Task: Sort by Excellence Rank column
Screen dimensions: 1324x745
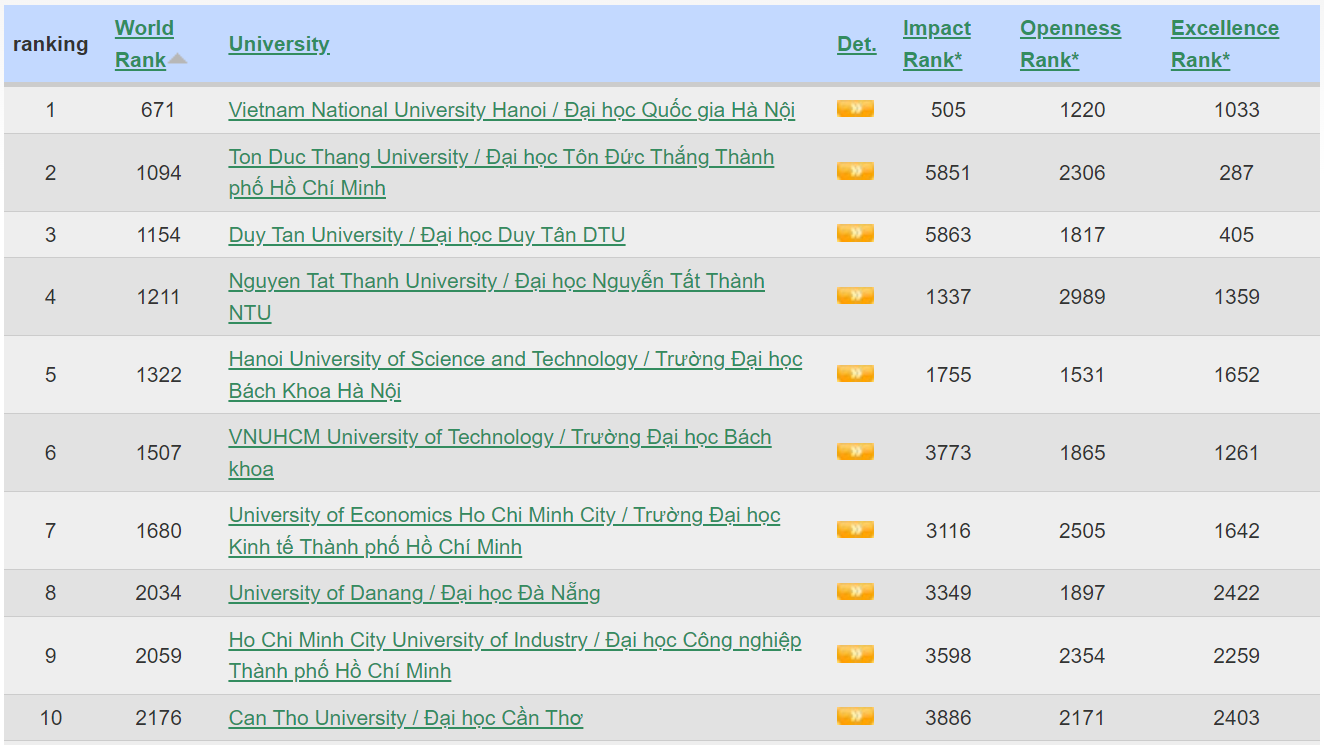Action: click(x=1225, y=44)
